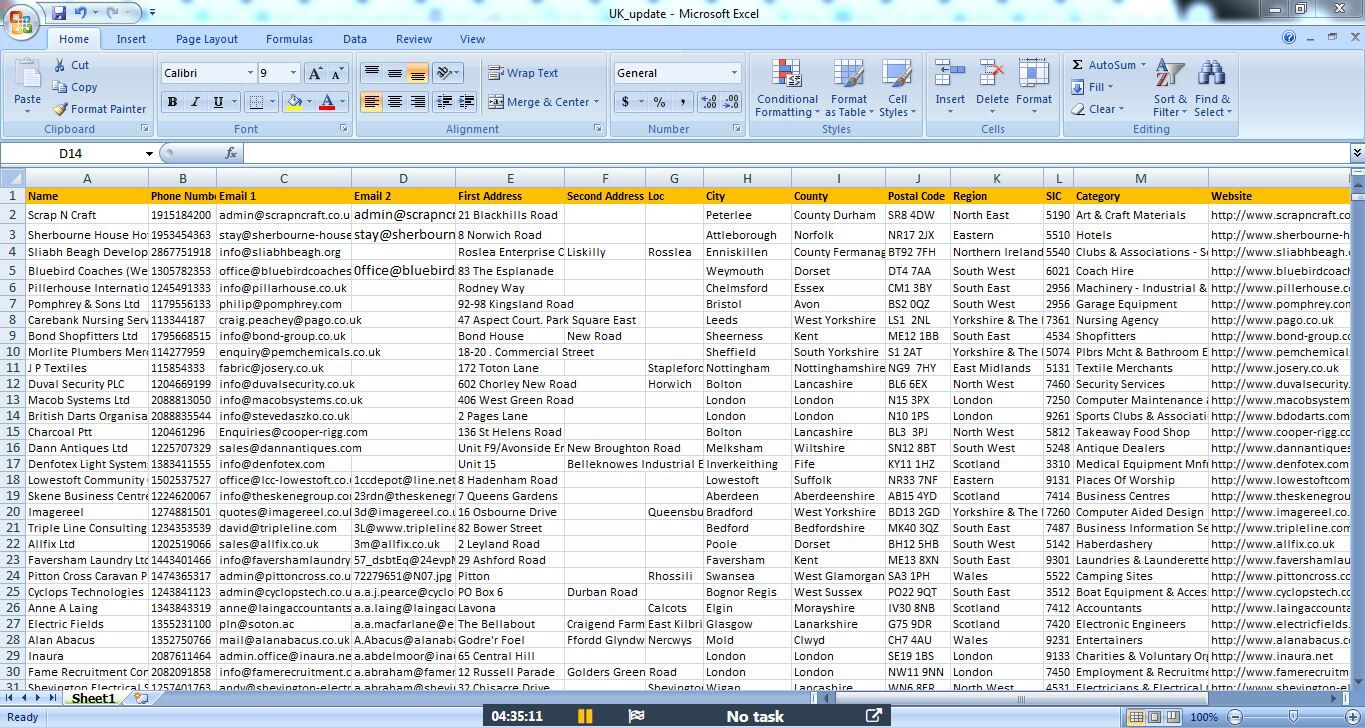The height and width of the screenshot is (728, 1365).
Task: Toggle Underline formatting
Action: tap(217, 102)
